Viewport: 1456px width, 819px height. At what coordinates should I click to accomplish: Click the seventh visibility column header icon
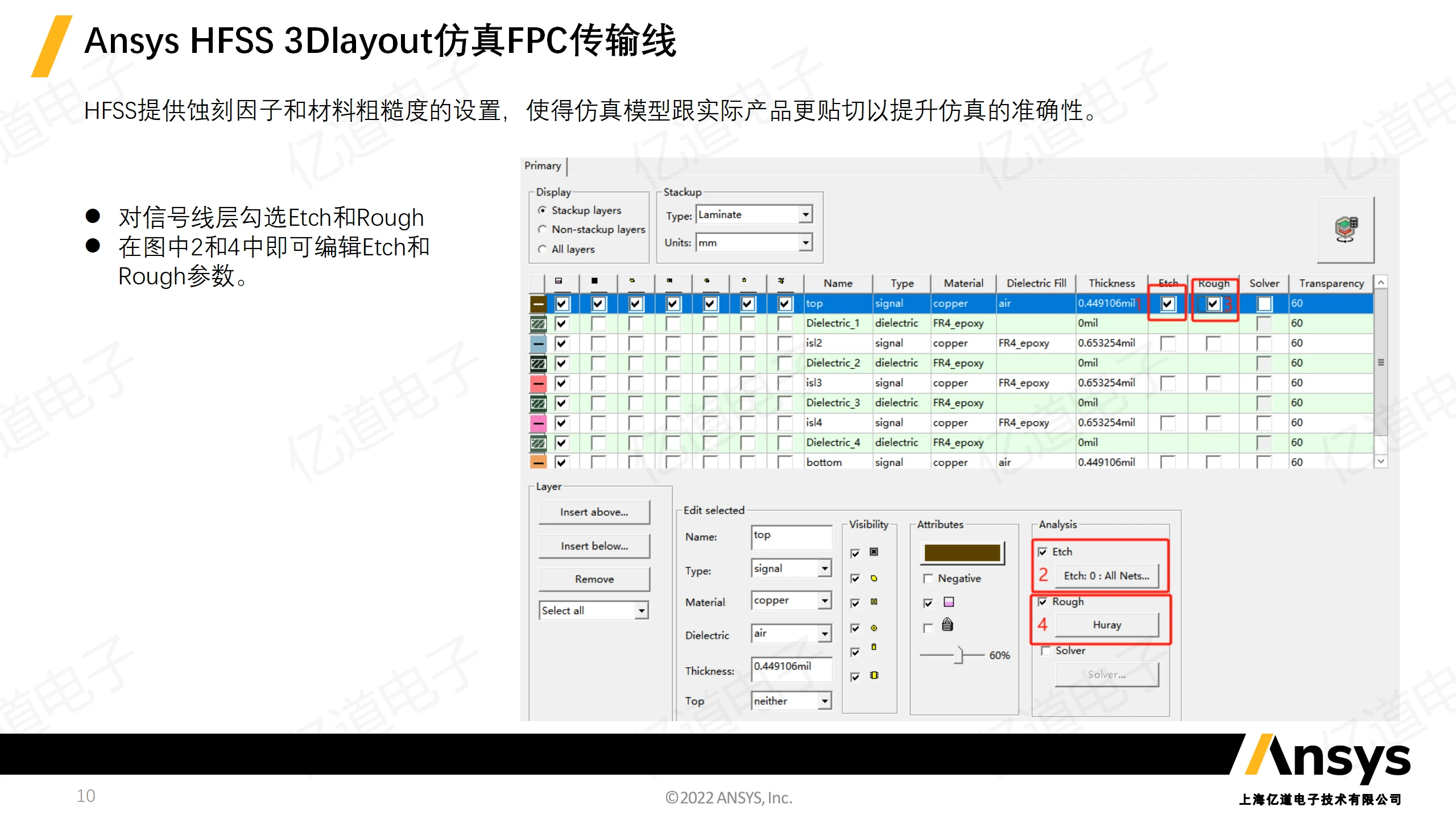click(x=781, y=281)
